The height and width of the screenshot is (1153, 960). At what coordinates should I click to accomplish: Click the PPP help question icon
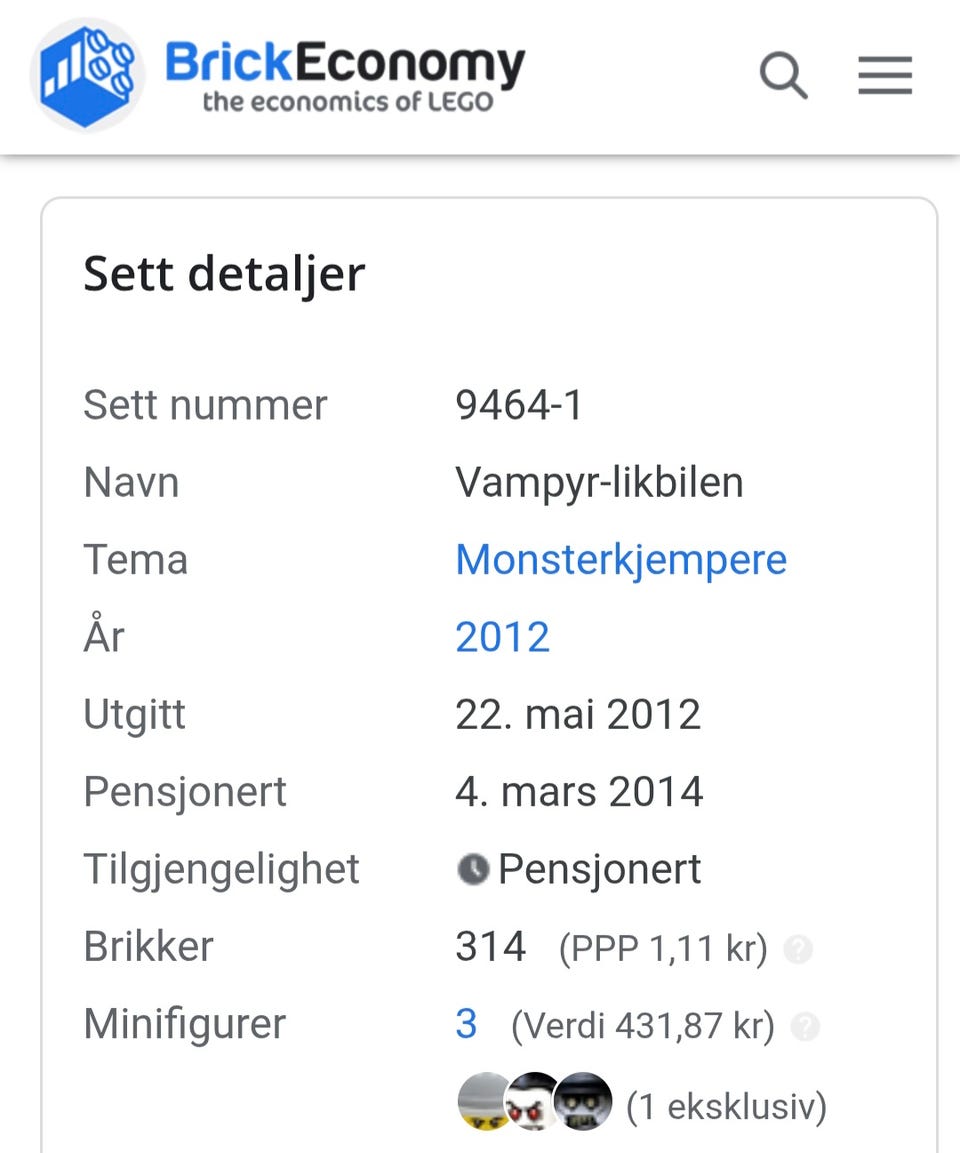click(x=798, y=949)
